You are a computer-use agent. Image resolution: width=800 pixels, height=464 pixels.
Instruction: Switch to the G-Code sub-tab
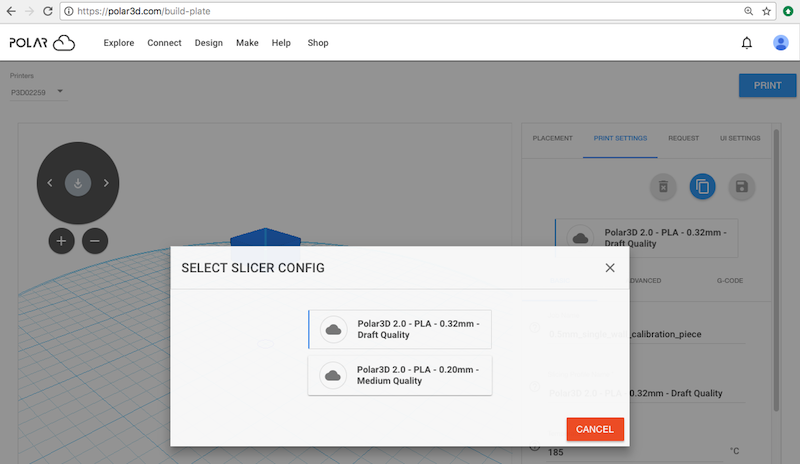click(730, 281)
